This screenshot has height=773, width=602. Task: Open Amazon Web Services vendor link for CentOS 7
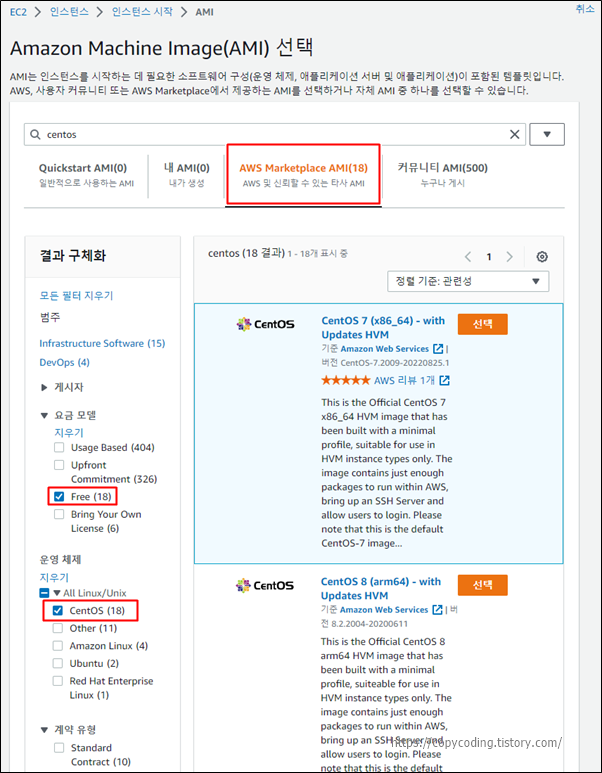(x=385, y=349)
